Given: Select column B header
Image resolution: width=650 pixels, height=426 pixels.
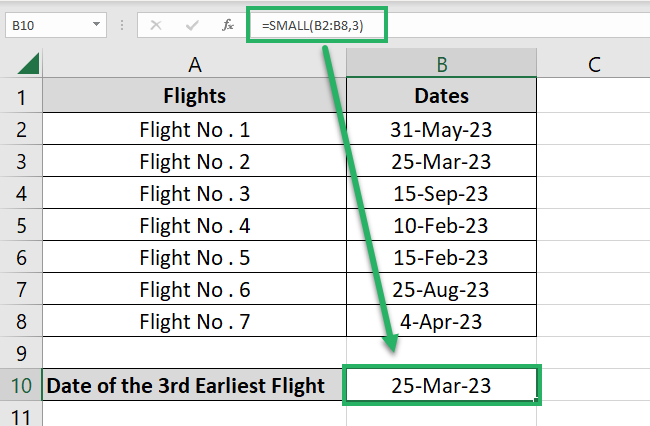Looking at the screenshot, I should click(441, 65).
